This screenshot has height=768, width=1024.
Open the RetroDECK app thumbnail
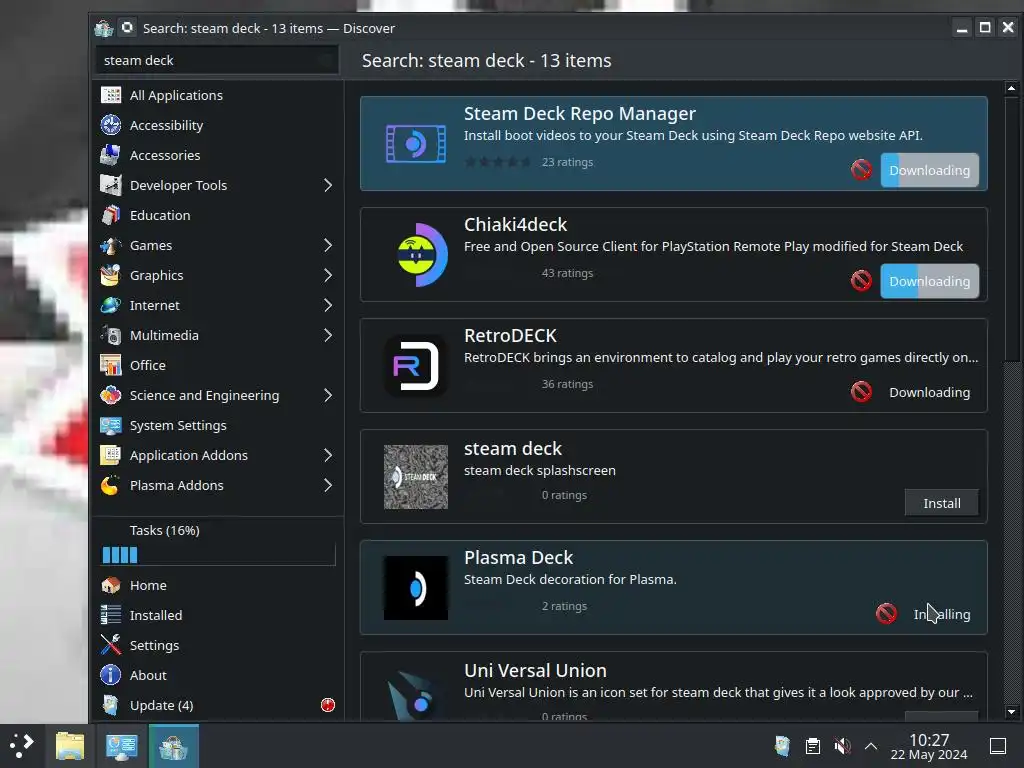point(415,366)
